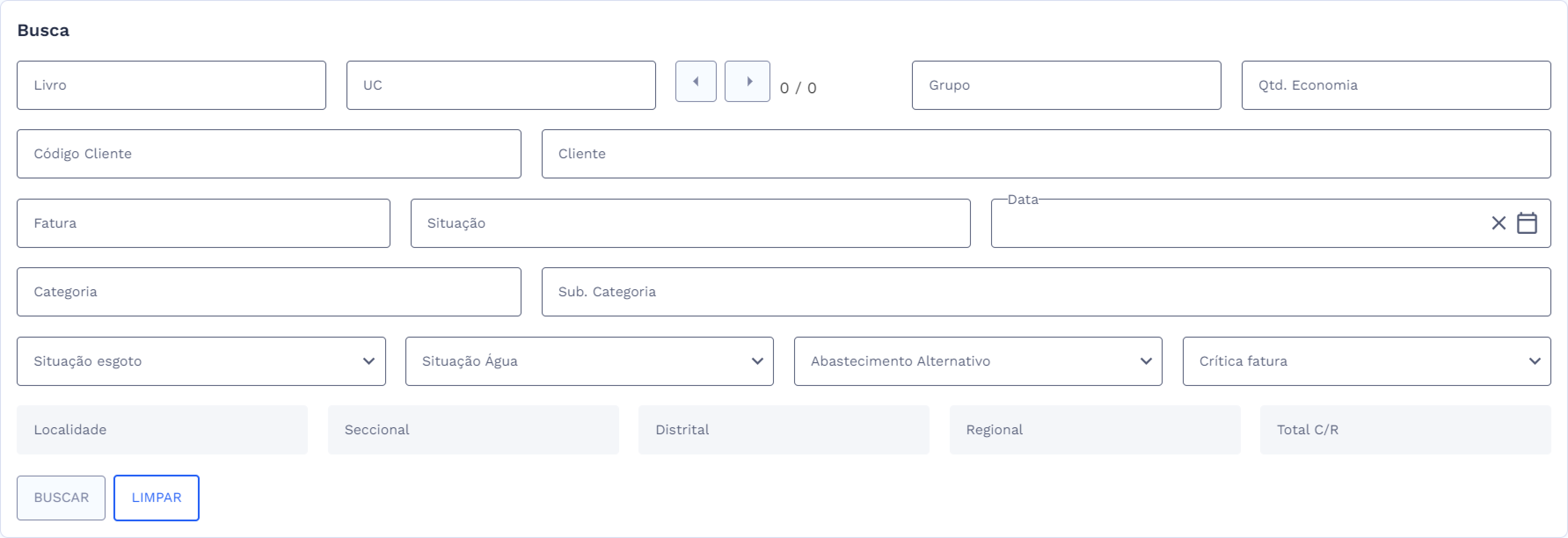Click into the Cliente field
This screenshot has width=1568, height=538.
coord(1046,154)
